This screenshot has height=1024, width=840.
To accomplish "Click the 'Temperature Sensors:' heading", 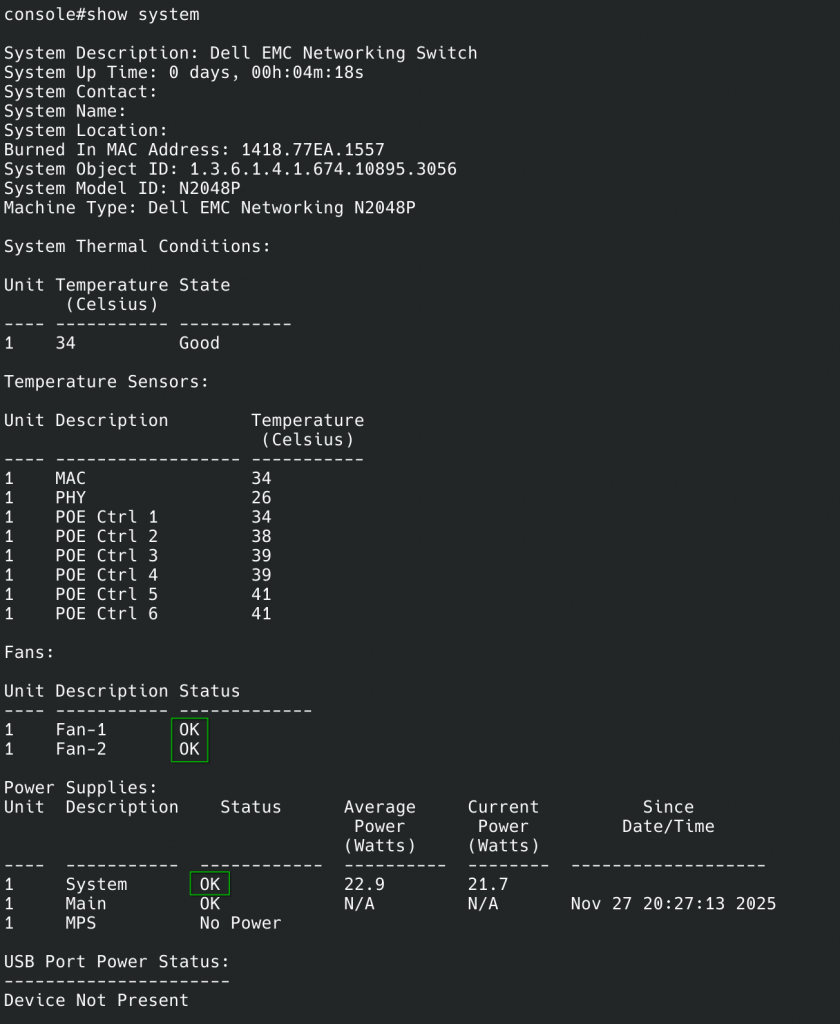I will coord(106,382).
